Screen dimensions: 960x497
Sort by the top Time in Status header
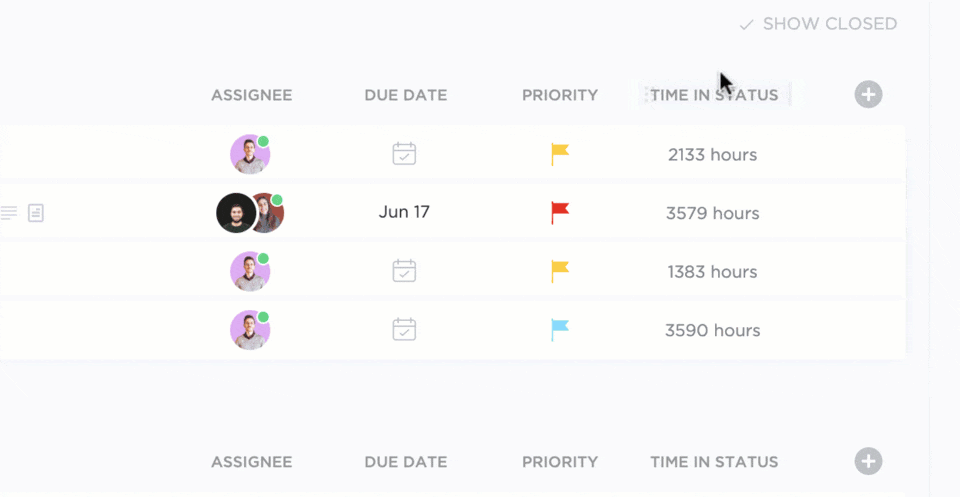pos(714,96)
